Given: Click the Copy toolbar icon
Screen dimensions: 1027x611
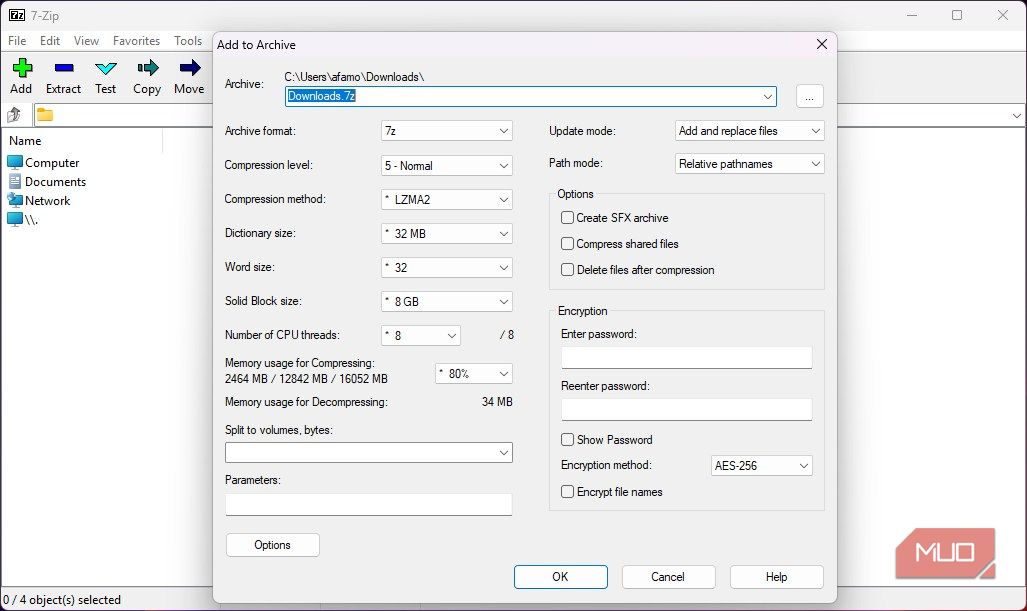Looking at the screenshot, I should tap(147, 77).
